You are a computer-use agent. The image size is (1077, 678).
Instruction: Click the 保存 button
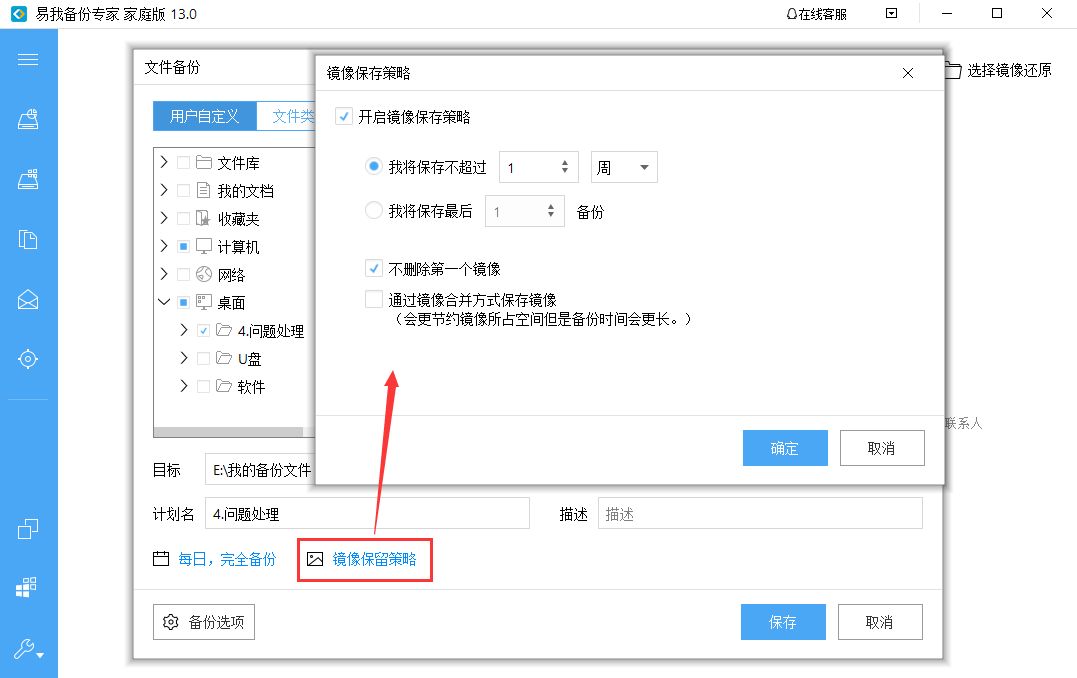click(x=783, y=622)
